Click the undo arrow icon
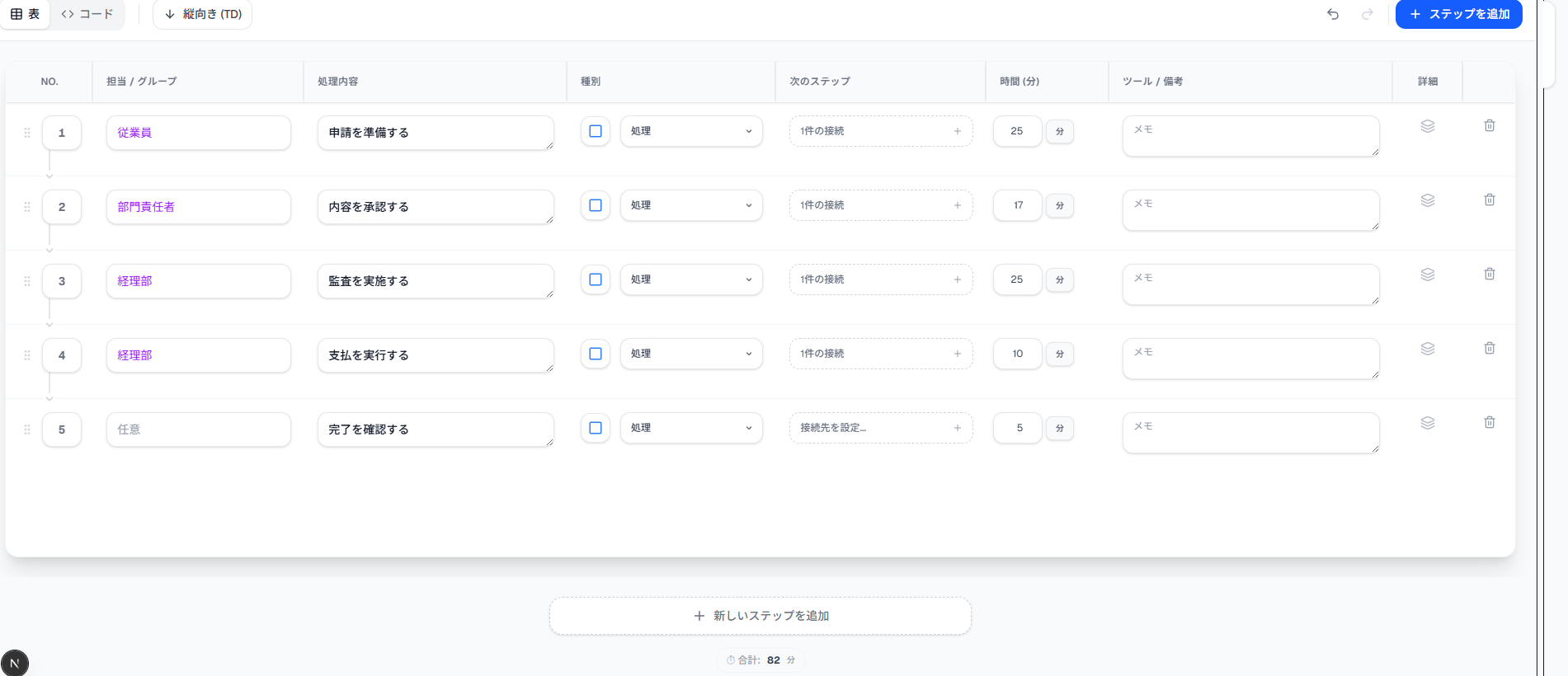Image resolution: width=1568 pixels, height=676 pixels. (1333, 14)
